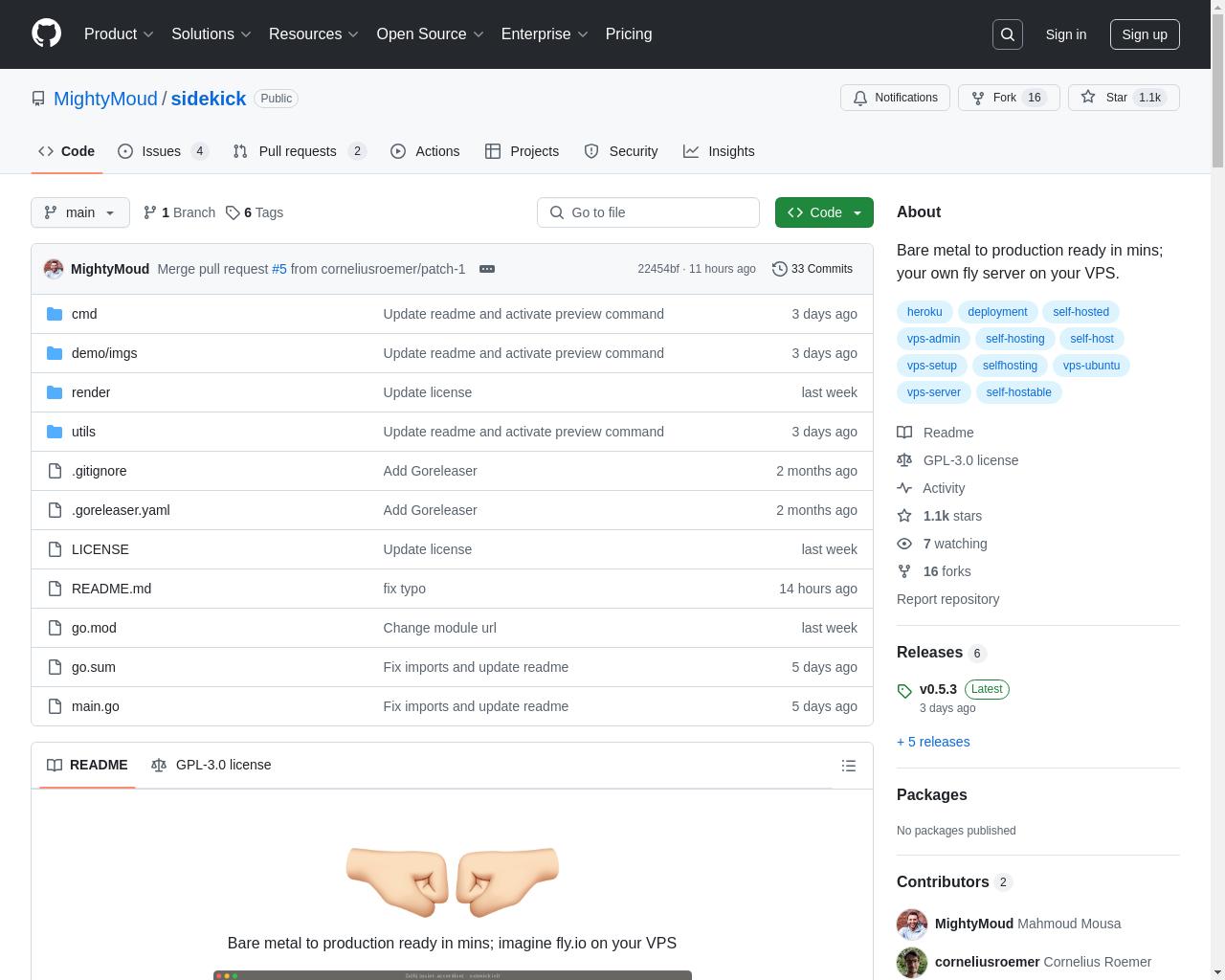Viewport: 1225px width, 980px height.
Task: Switch to the Security tab
Action: pyautogui.click(x=621, y=151)
